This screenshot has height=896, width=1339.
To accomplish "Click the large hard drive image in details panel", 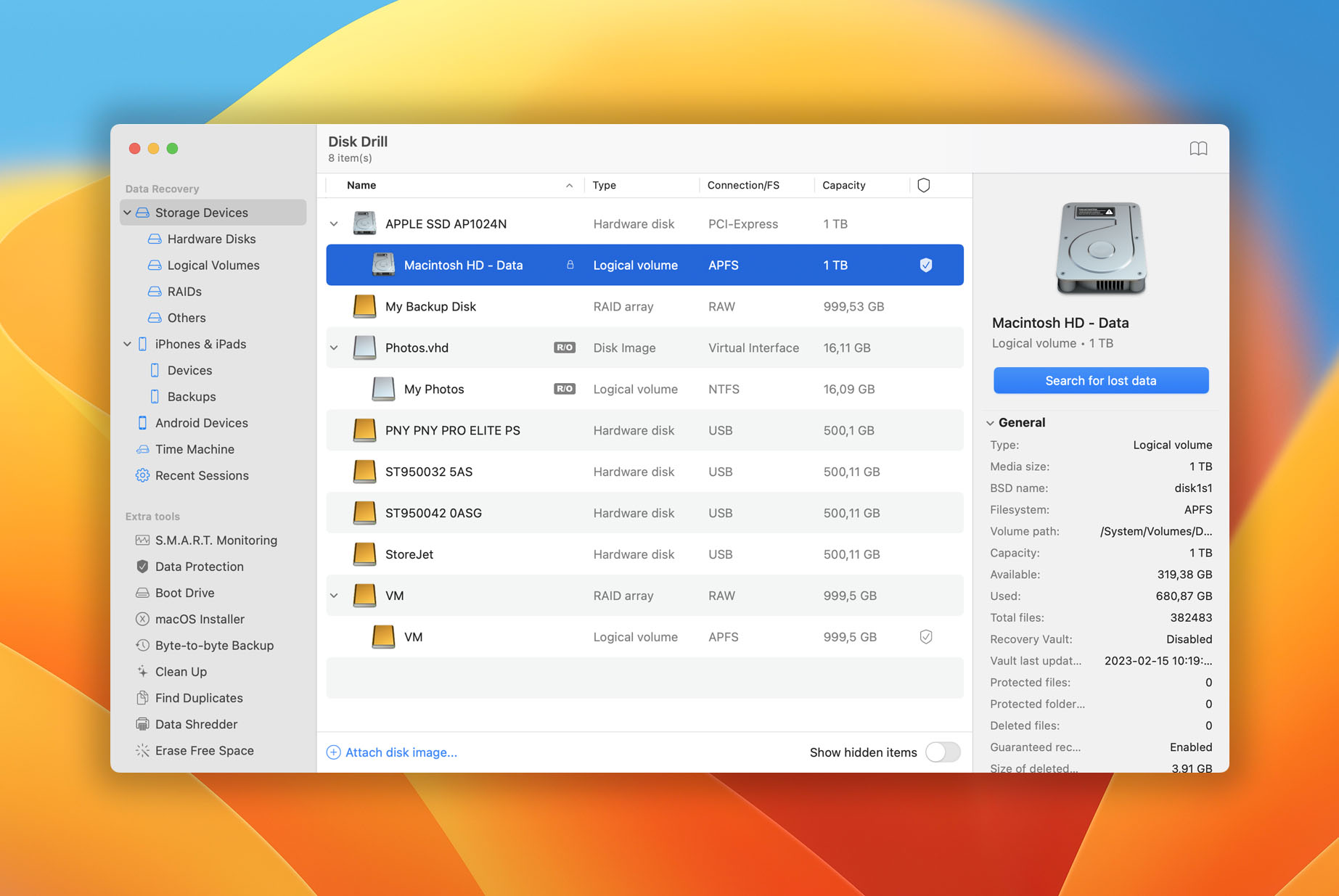I will pos(1101,249).
